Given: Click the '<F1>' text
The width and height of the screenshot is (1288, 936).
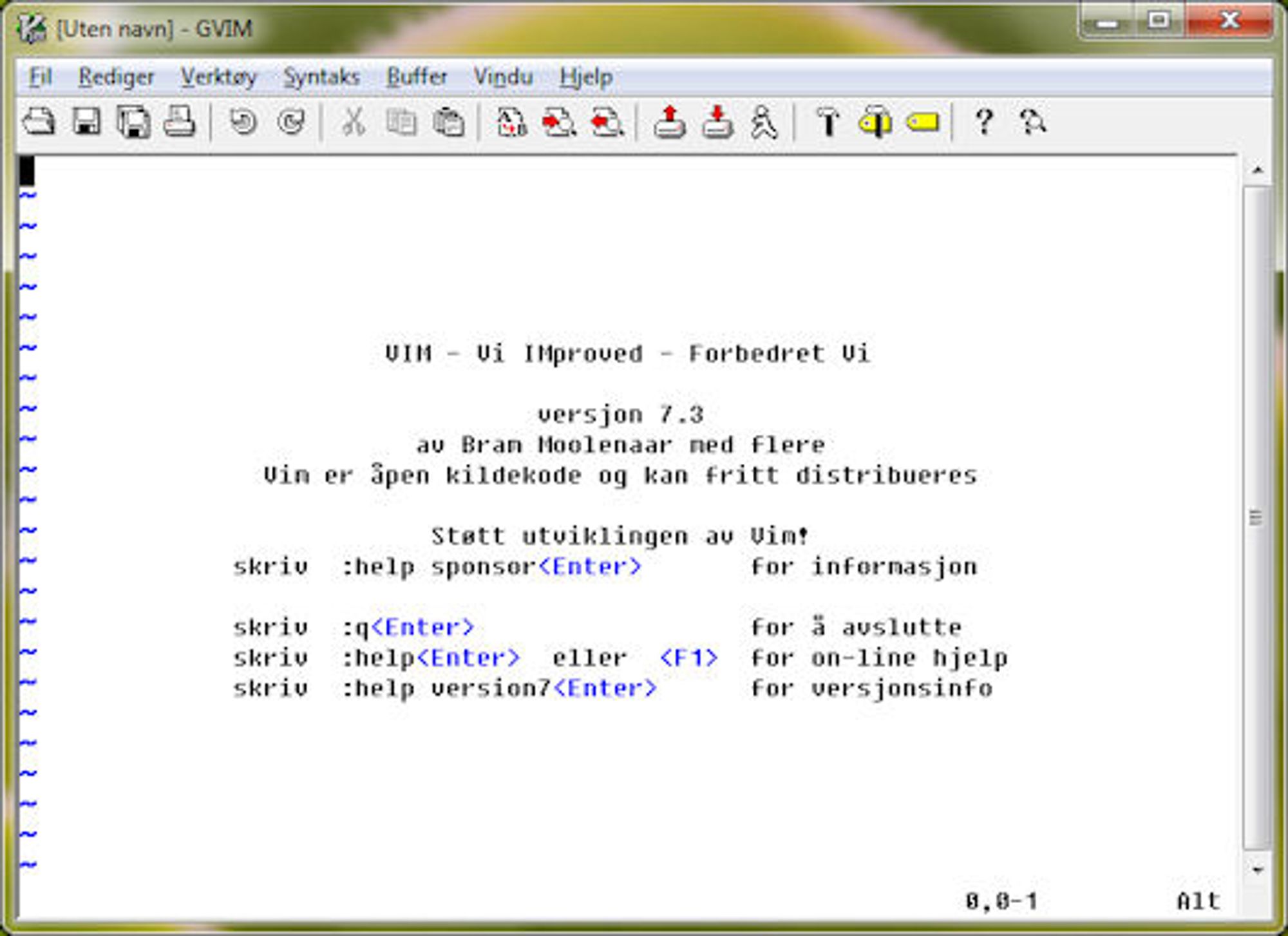Looking at the screenshot, I should click(x=688, y=658).
